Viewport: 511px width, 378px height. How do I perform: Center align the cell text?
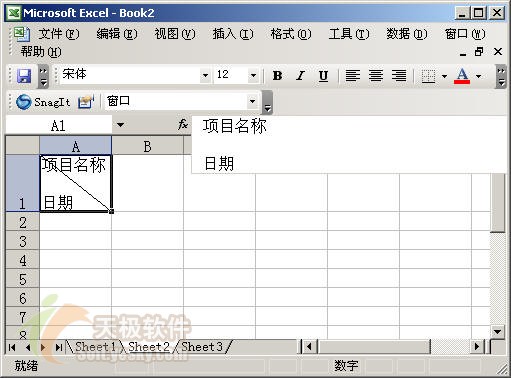coord(376,76)
